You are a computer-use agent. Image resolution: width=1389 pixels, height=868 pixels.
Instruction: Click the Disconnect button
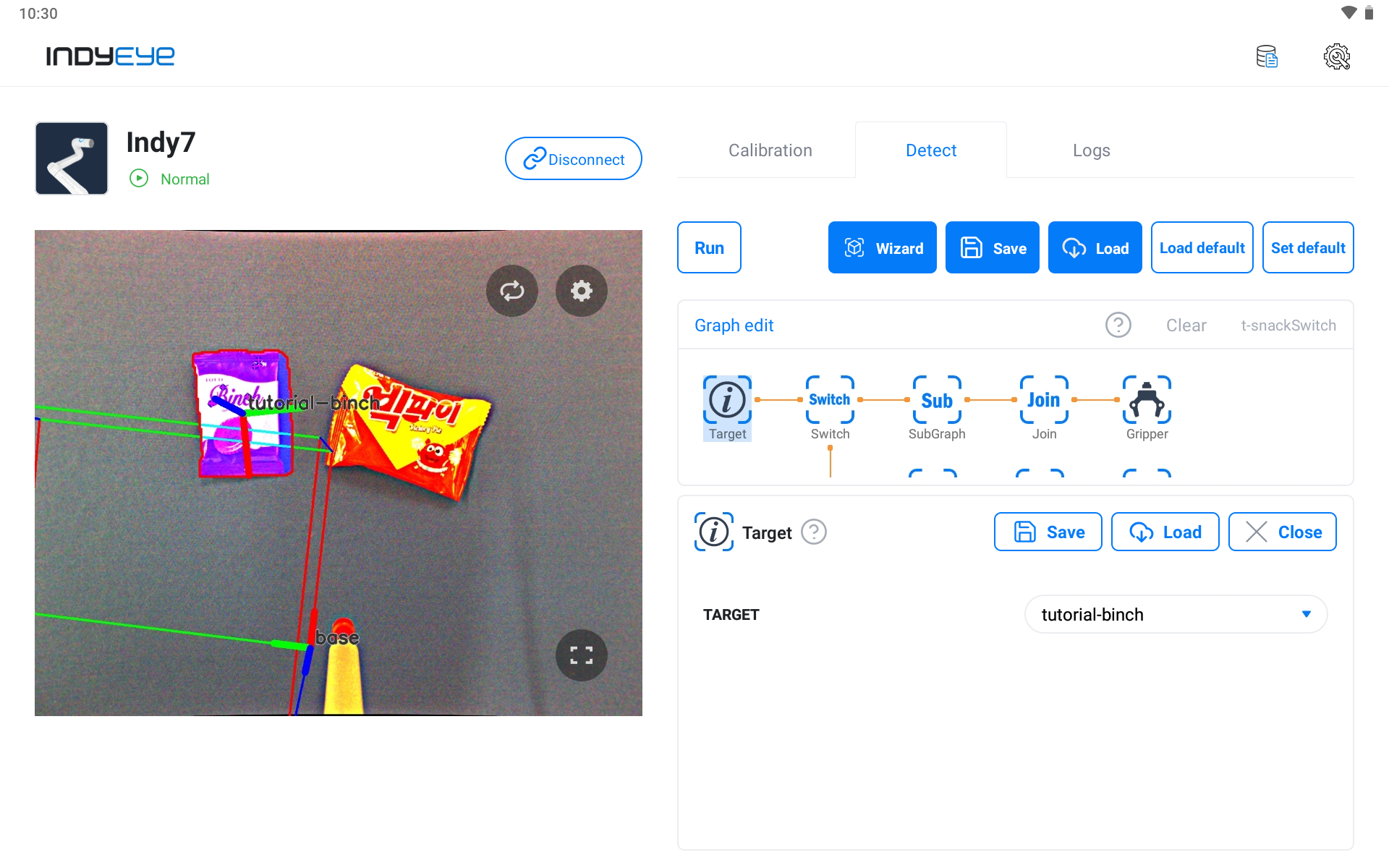tap(574, 158)
